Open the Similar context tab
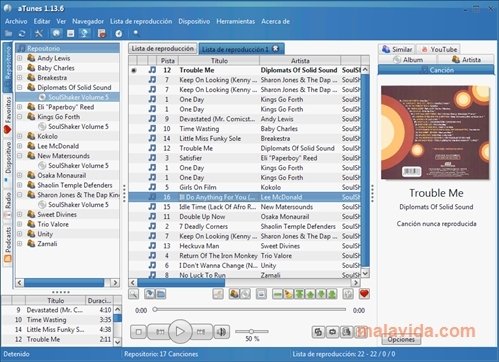 click(397, 49)
